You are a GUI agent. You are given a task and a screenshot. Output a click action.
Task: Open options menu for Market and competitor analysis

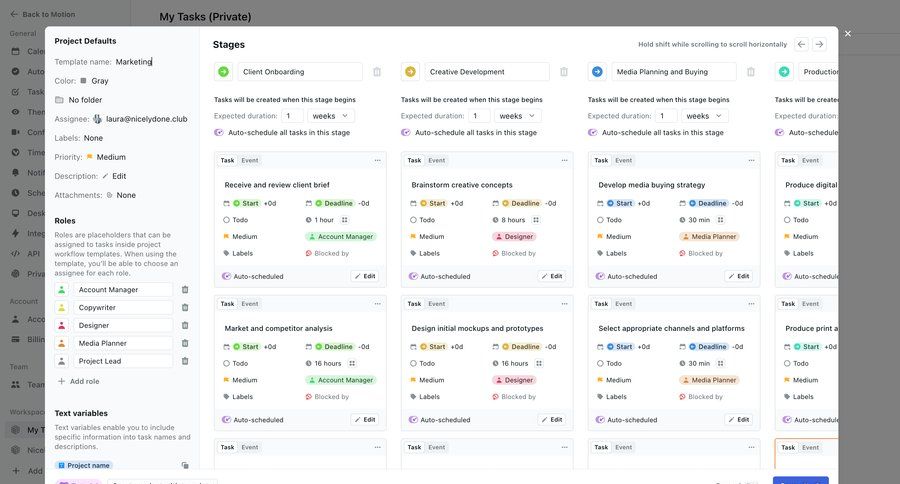click(x=378, y=304)
